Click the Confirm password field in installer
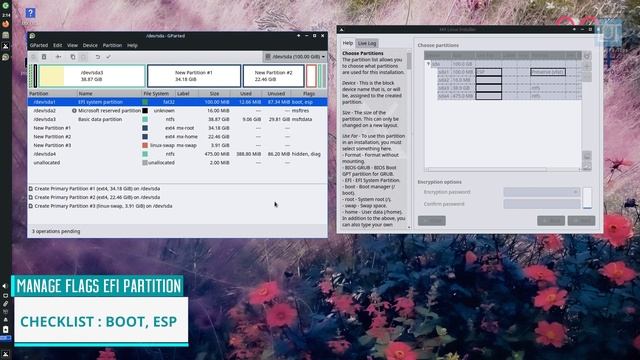Viewport: 640px width, 360px height. click(542, 204)
